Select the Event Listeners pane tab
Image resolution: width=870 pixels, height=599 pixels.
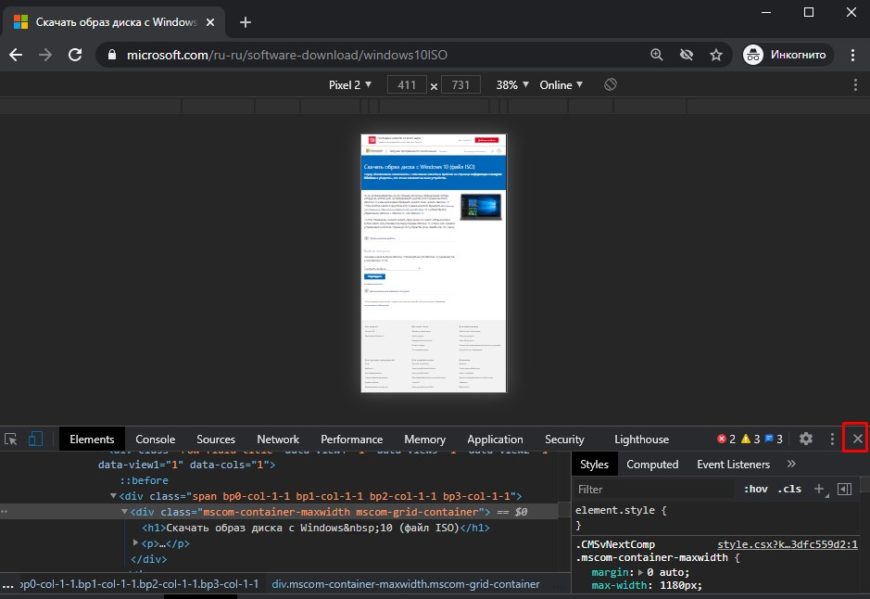point(733,464)
